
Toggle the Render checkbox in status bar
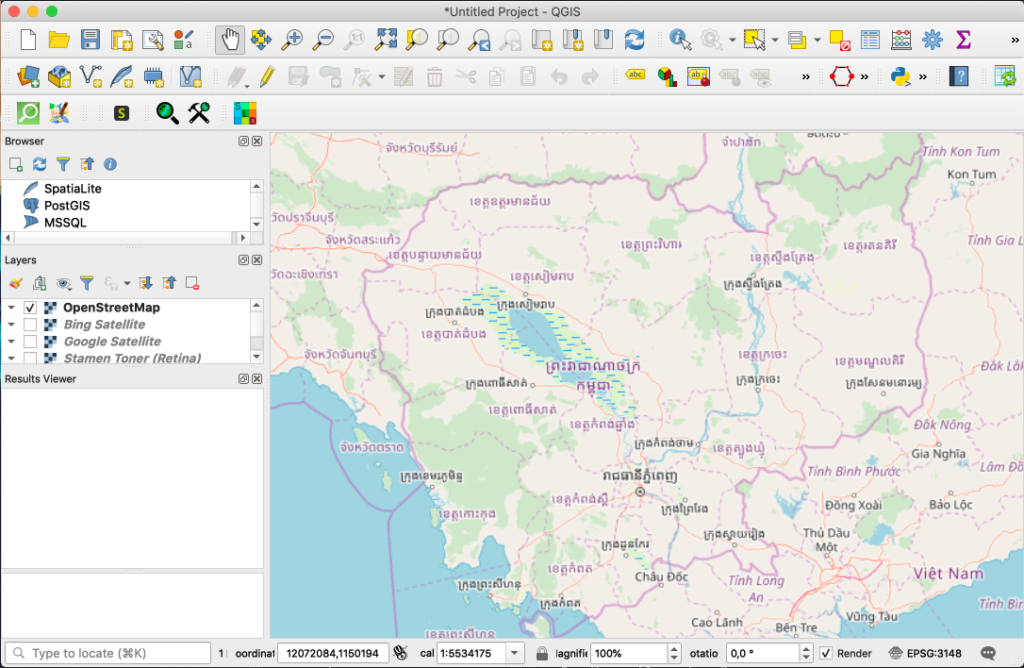click(x=826, y=653)
